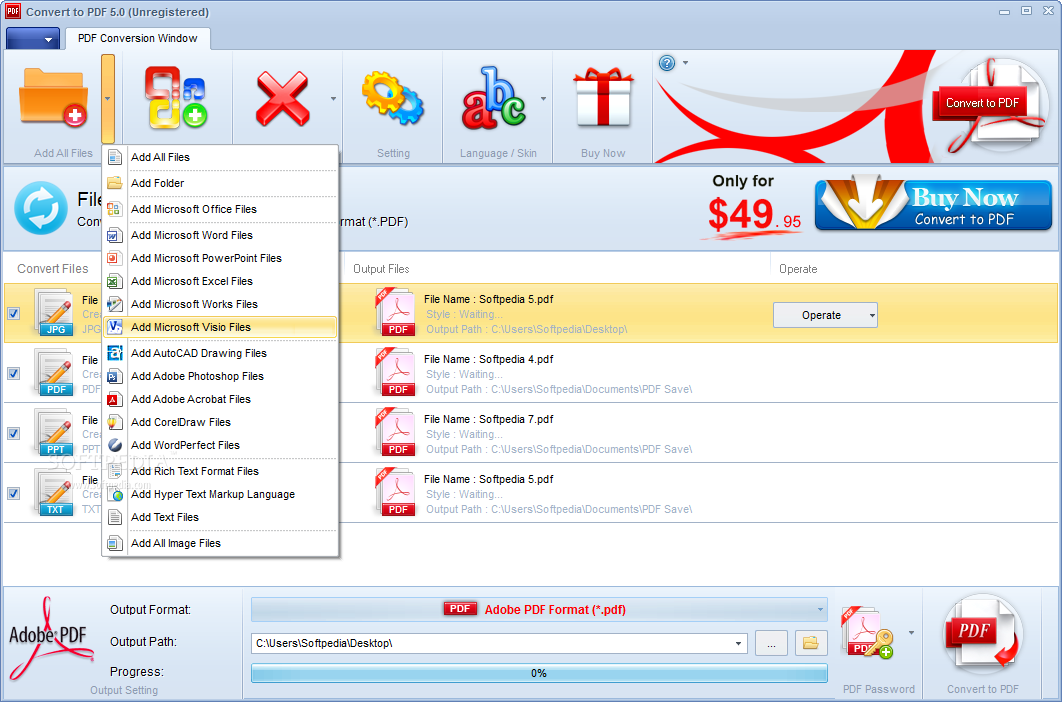Image resolution: width=1062 pixels, height=702 pixels.
Task: Click the source PDF file icon in second row
Action: [x=56, y=373]
